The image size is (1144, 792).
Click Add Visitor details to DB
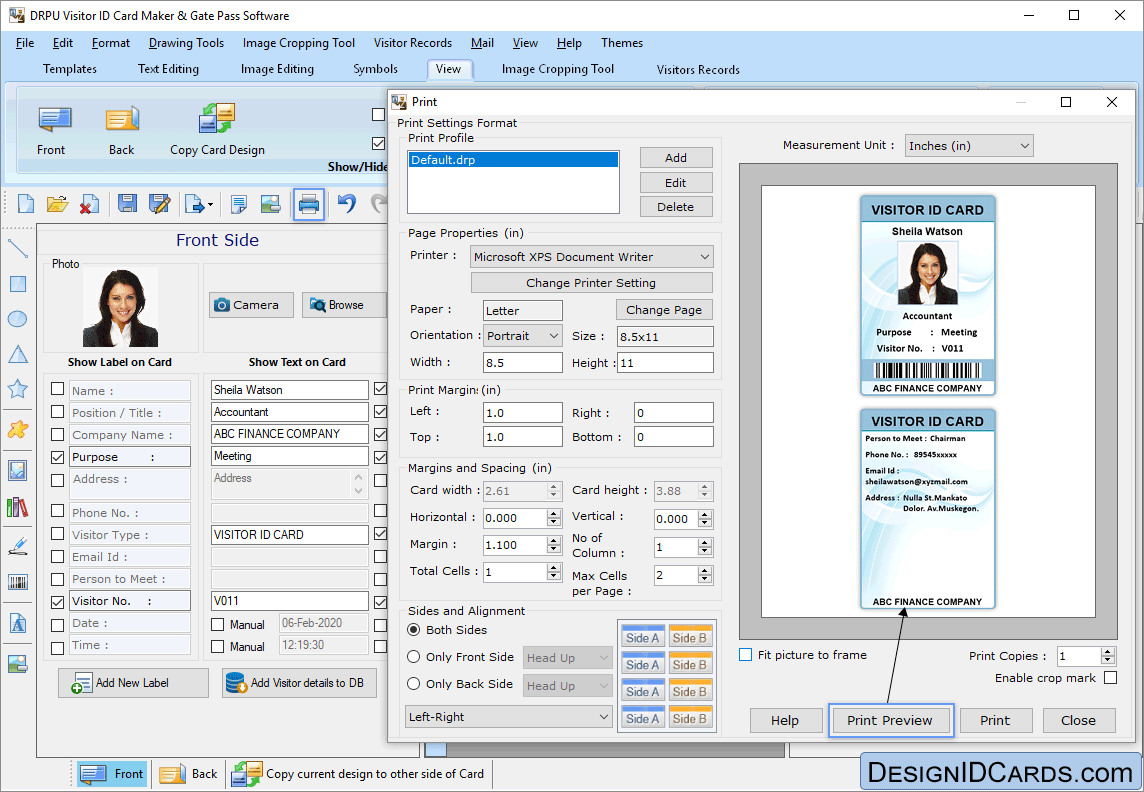pos(300,683)
